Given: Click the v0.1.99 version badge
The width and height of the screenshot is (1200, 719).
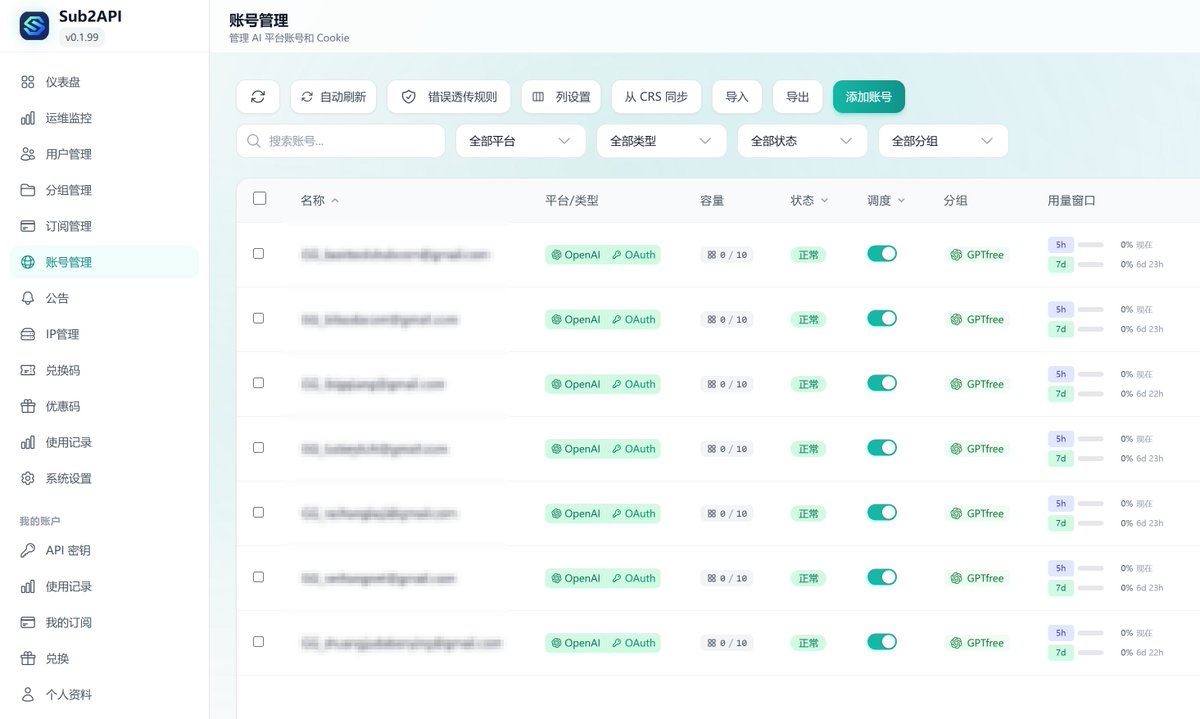Looking at the screenshot, I should 82,38.
